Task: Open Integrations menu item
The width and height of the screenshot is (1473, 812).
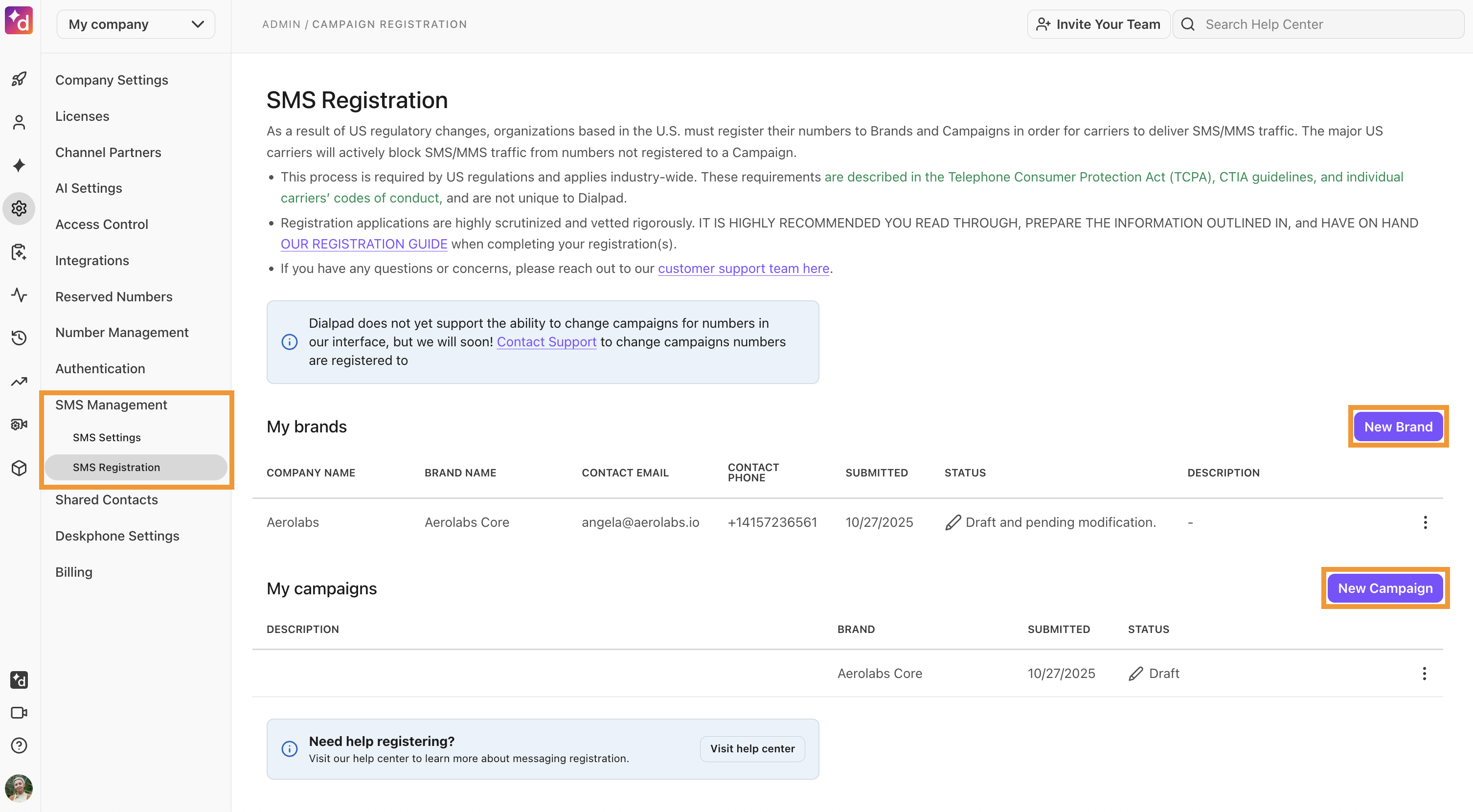Action: tap(92, 260)
